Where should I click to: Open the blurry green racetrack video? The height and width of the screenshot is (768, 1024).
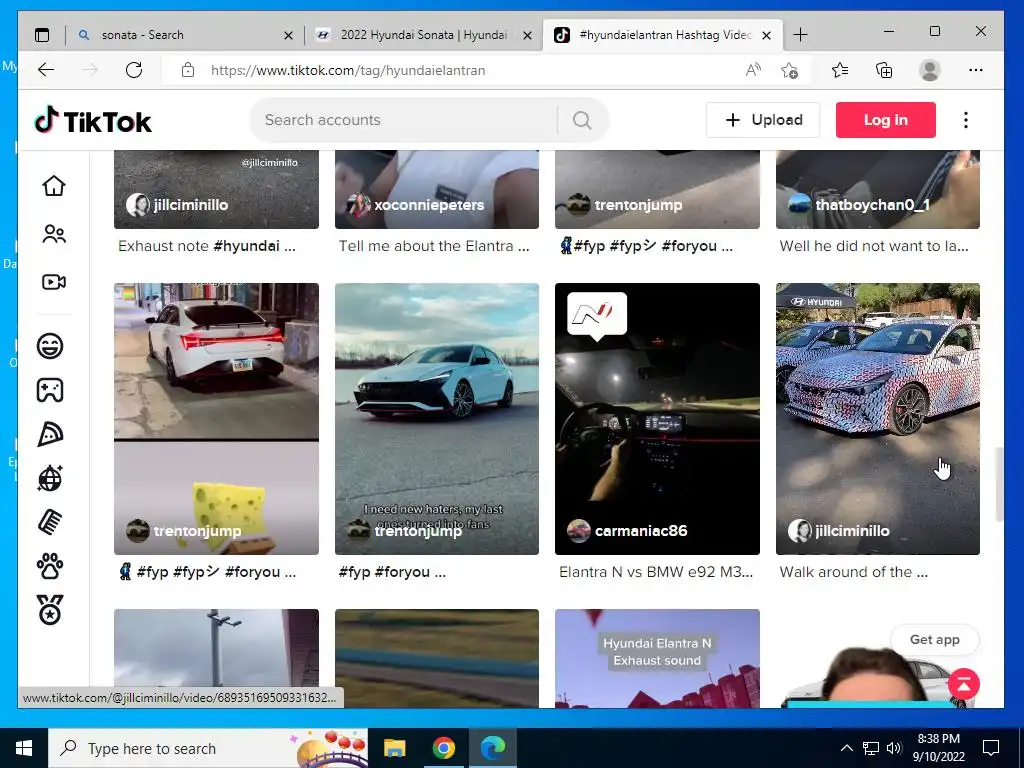(x=437, y=658)
